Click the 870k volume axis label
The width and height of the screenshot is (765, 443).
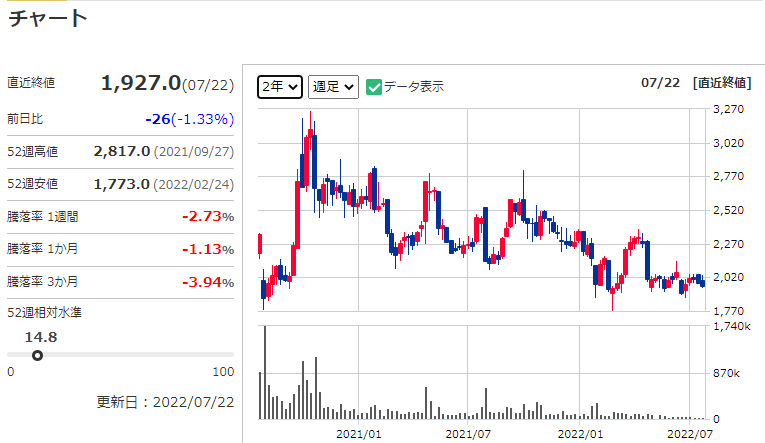(726, 373)
